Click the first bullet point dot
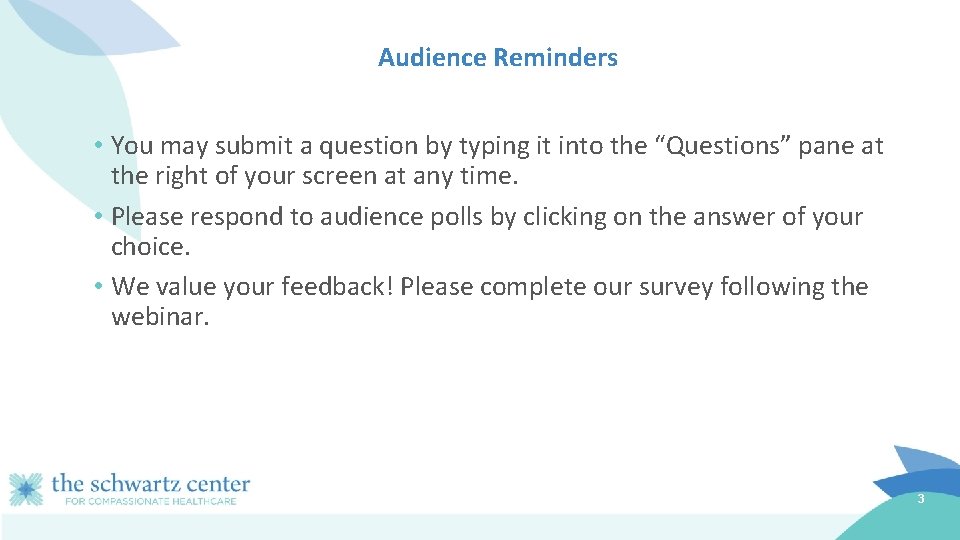This screenshot has height=540, width=960. point(103,146)
